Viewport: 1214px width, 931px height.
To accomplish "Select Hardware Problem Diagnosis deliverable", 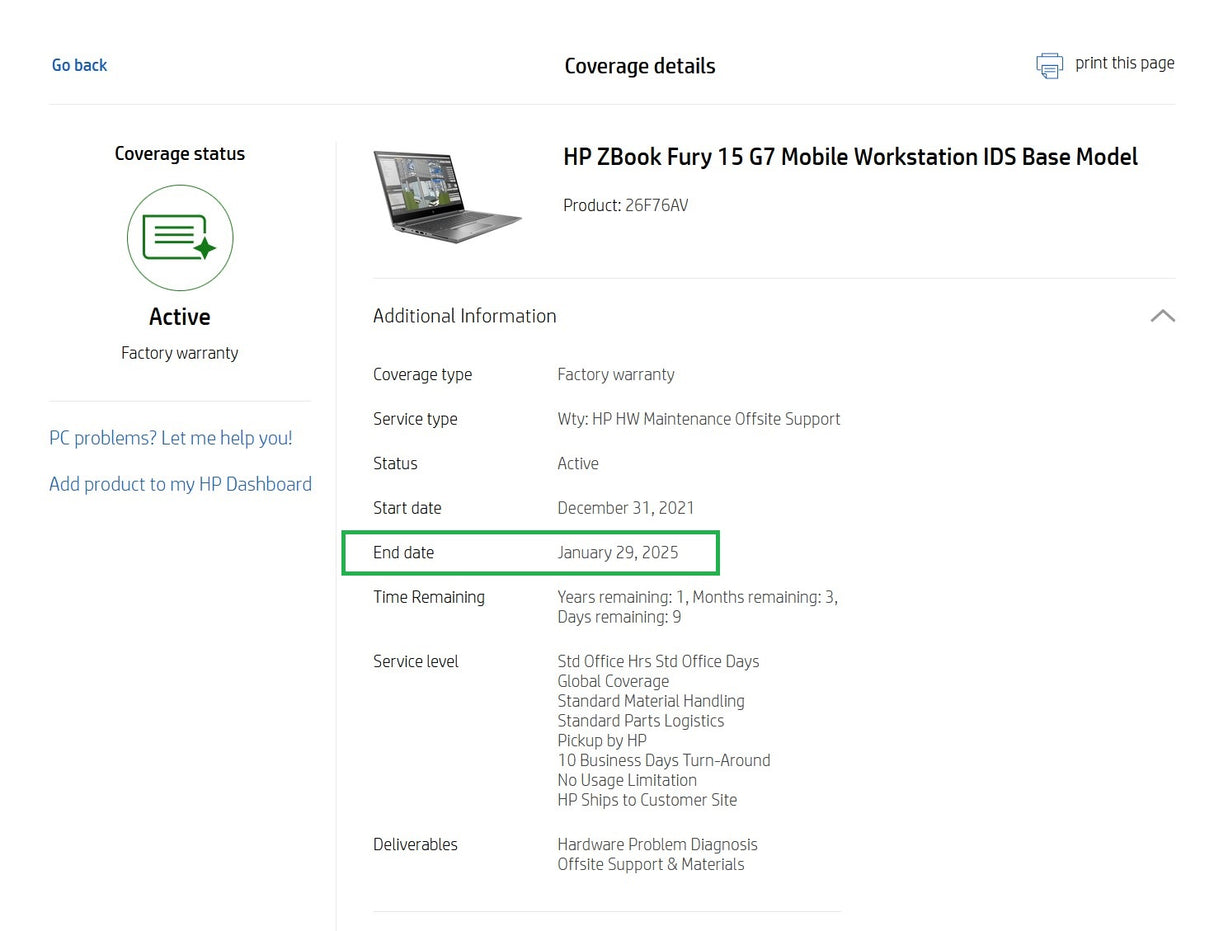I will (658, 845).
